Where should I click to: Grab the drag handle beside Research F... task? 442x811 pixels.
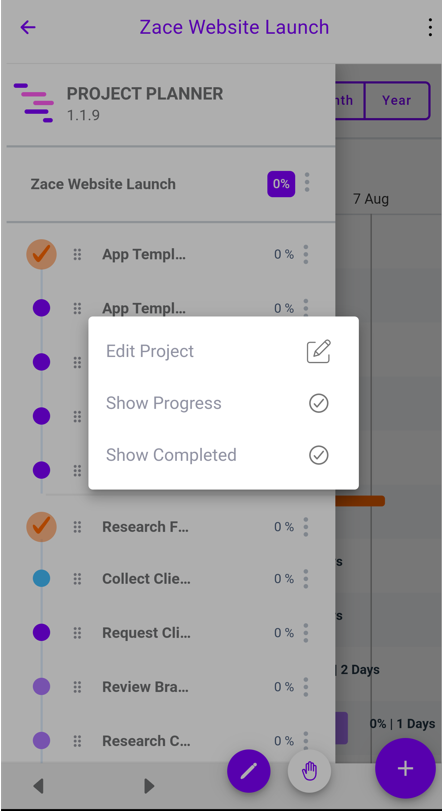coord(78,527)
